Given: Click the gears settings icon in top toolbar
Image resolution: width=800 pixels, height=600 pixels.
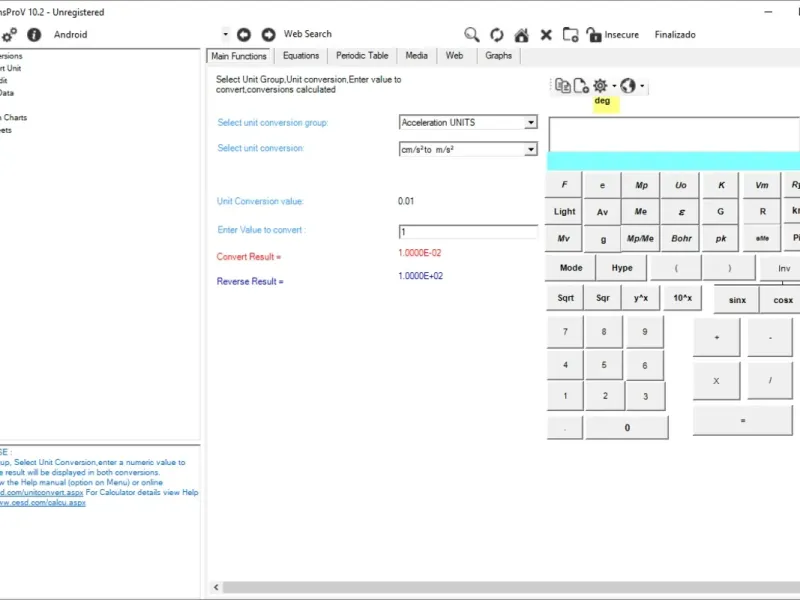Looking at the screenshot, I should pyautogui.click(x=9, y=35).
